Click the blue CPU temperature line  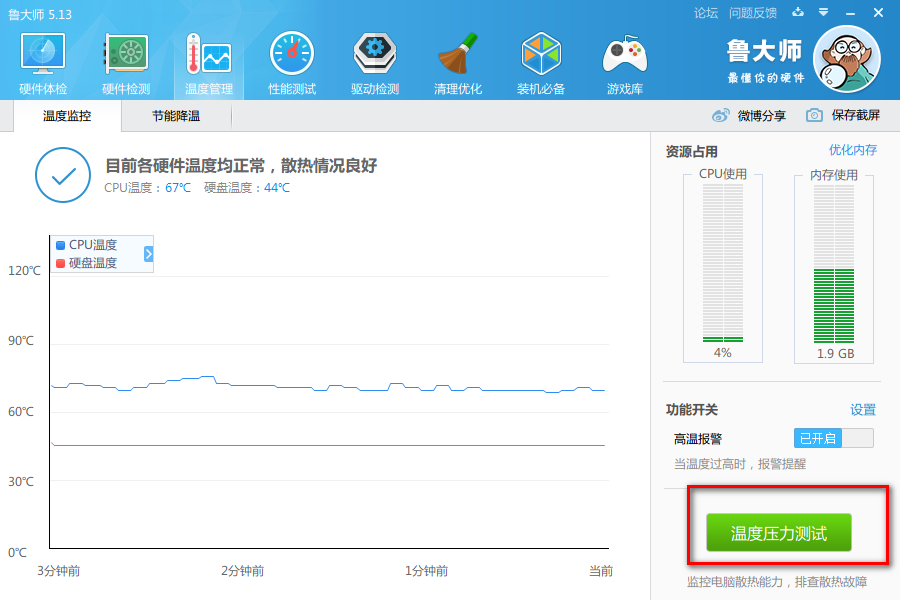pos(328,385)
